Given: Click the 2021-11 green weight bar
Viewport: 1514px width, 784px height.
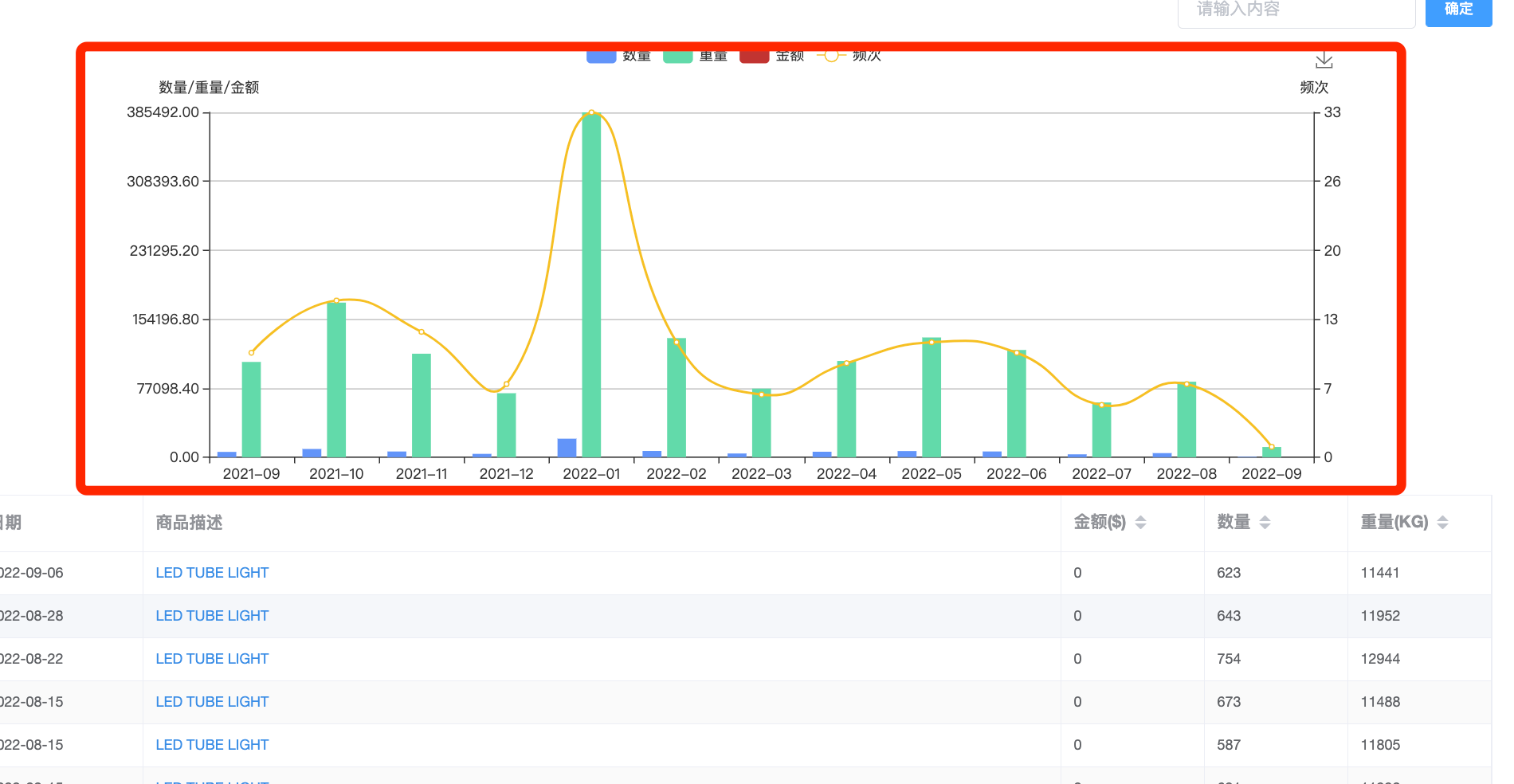Looking at the screenshot, I should coord(422,406).
